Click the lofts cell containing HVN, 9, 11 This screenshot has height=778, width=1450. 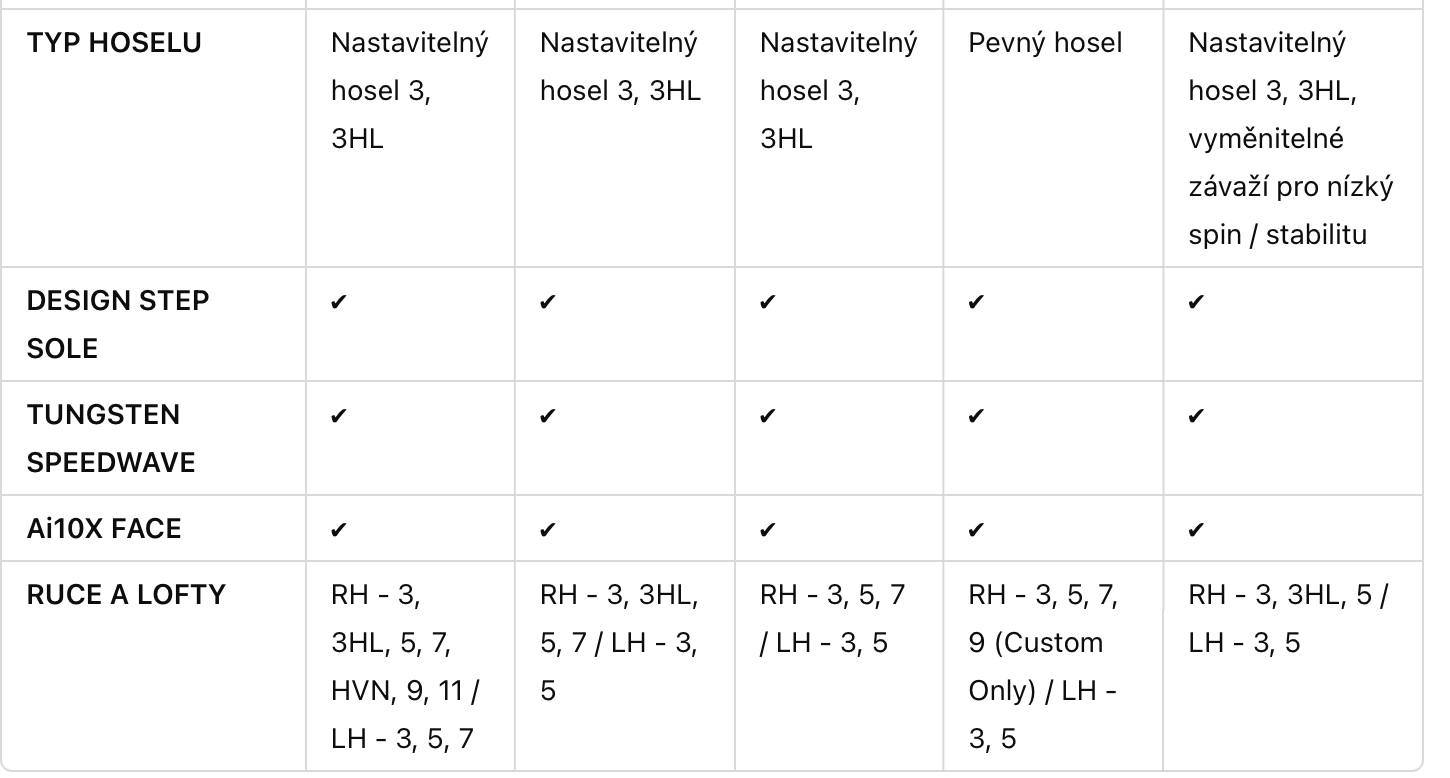(x=410, y=667)
